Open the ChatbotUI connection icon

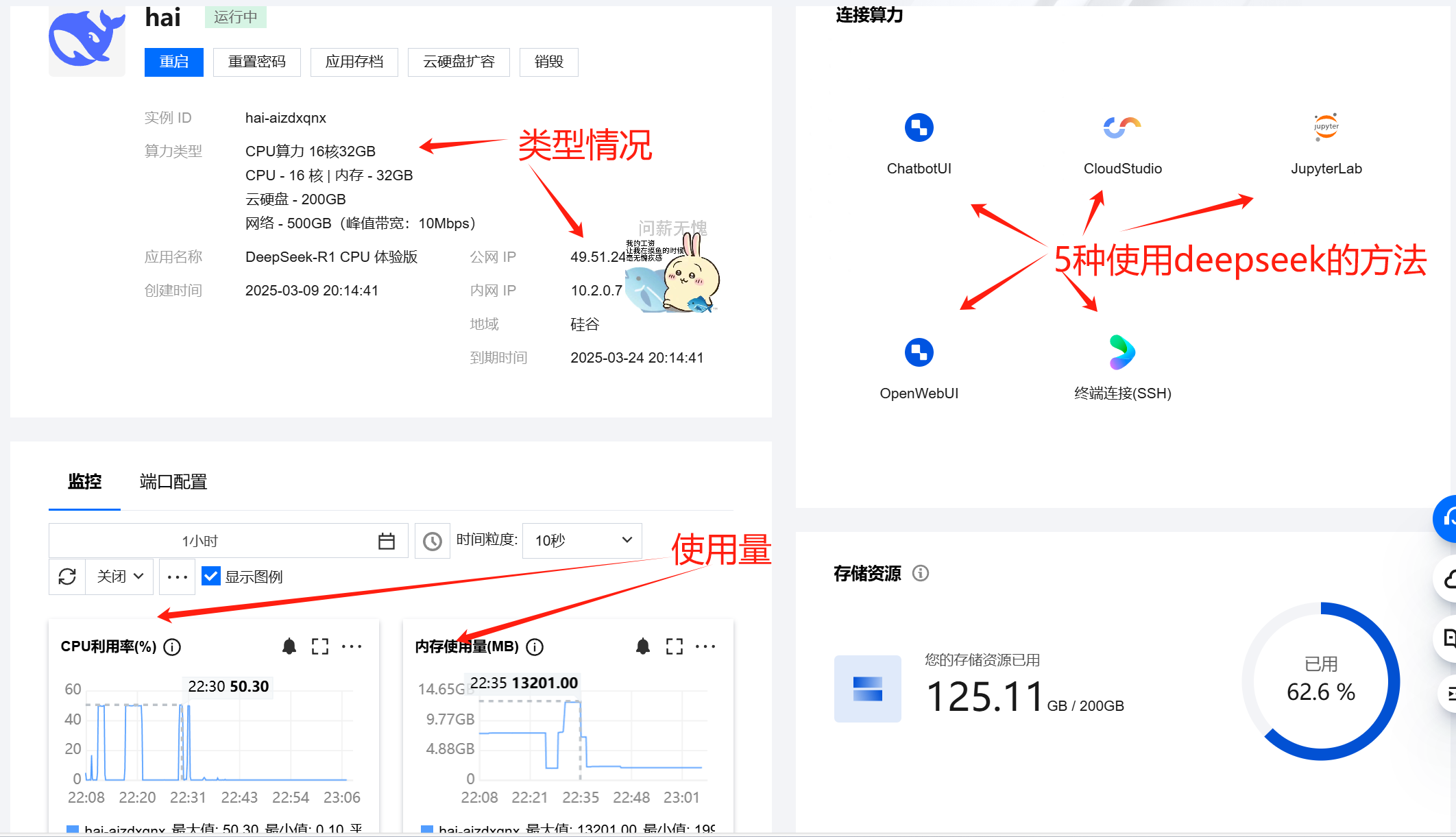coord(919,128)
